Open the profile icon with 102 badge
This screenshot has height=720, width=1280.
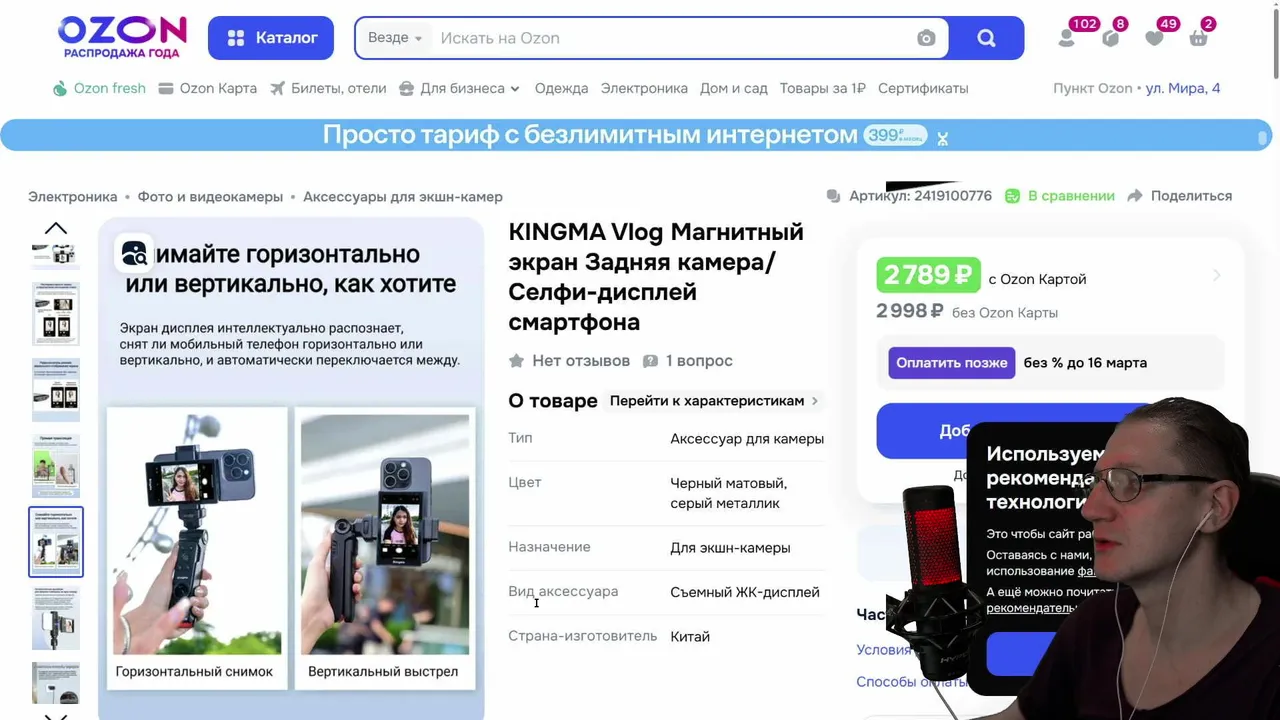coord(1067,38)
